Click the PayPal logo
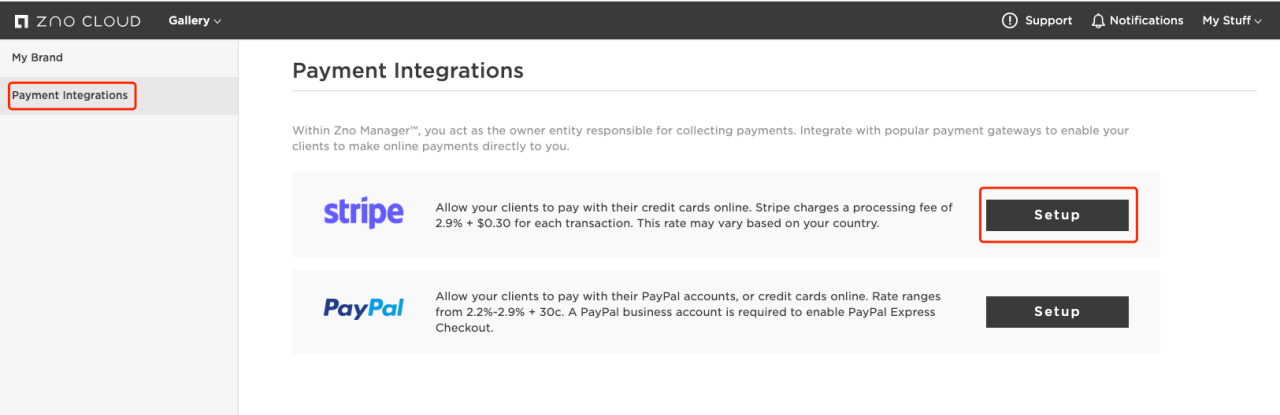 tap(363, 308)
